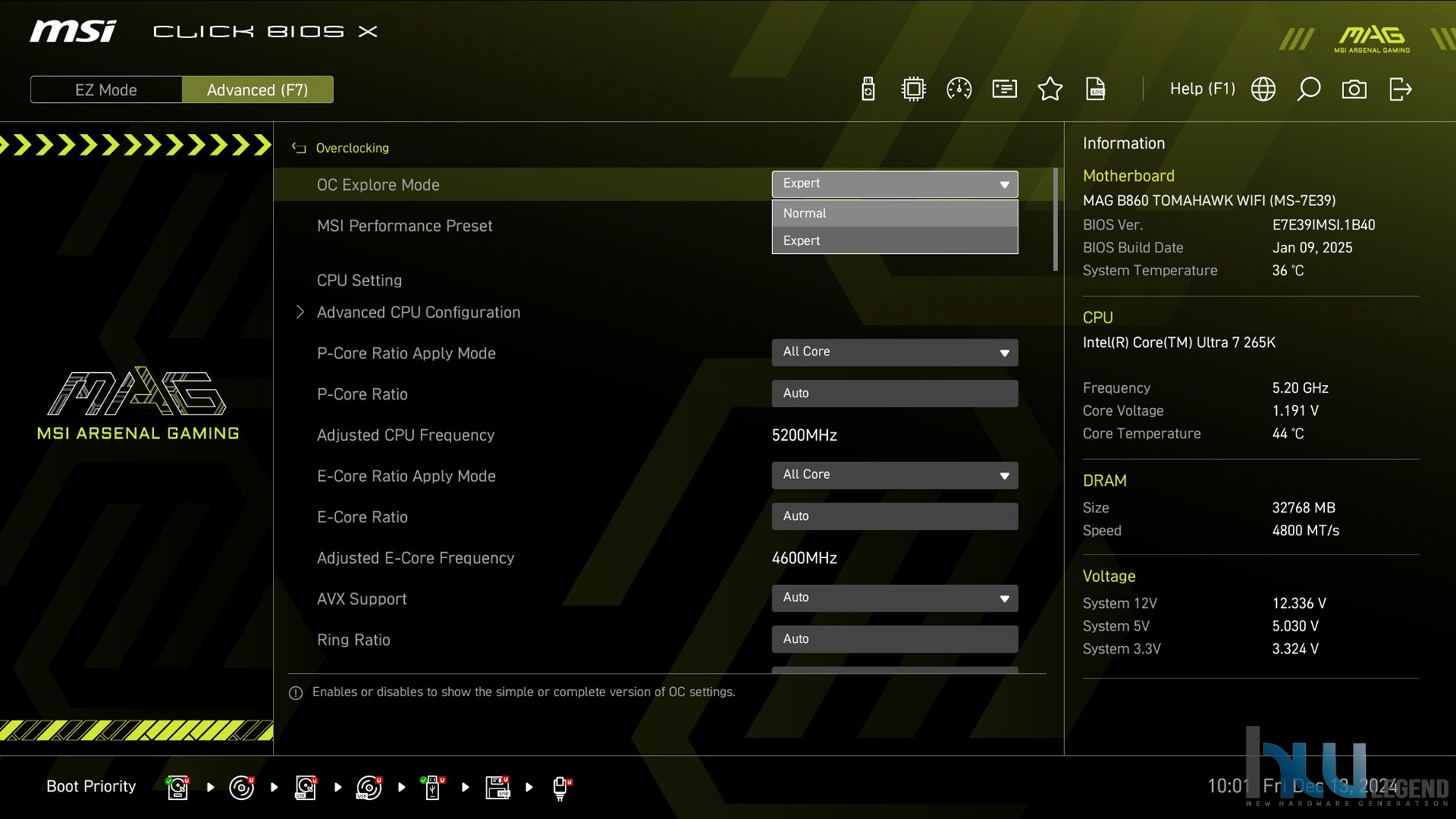Open P-Core Ratio Apply Mode dropdown
The height and width of the screenshot is (819, 1456).
pyautogui.click(x=894, y=352)
